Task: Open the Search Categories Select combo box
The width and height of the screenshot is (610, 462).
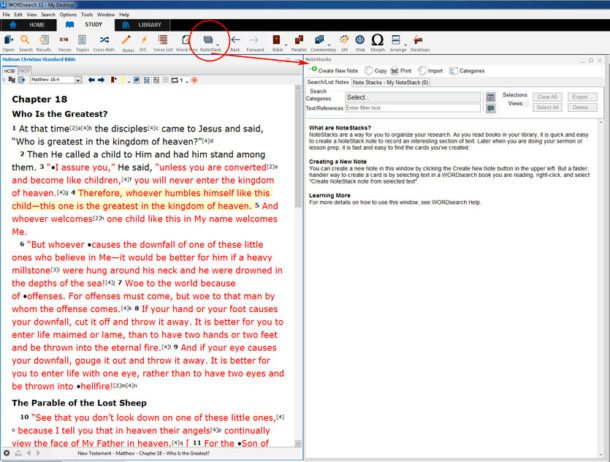Action: [x=413, y=97]
